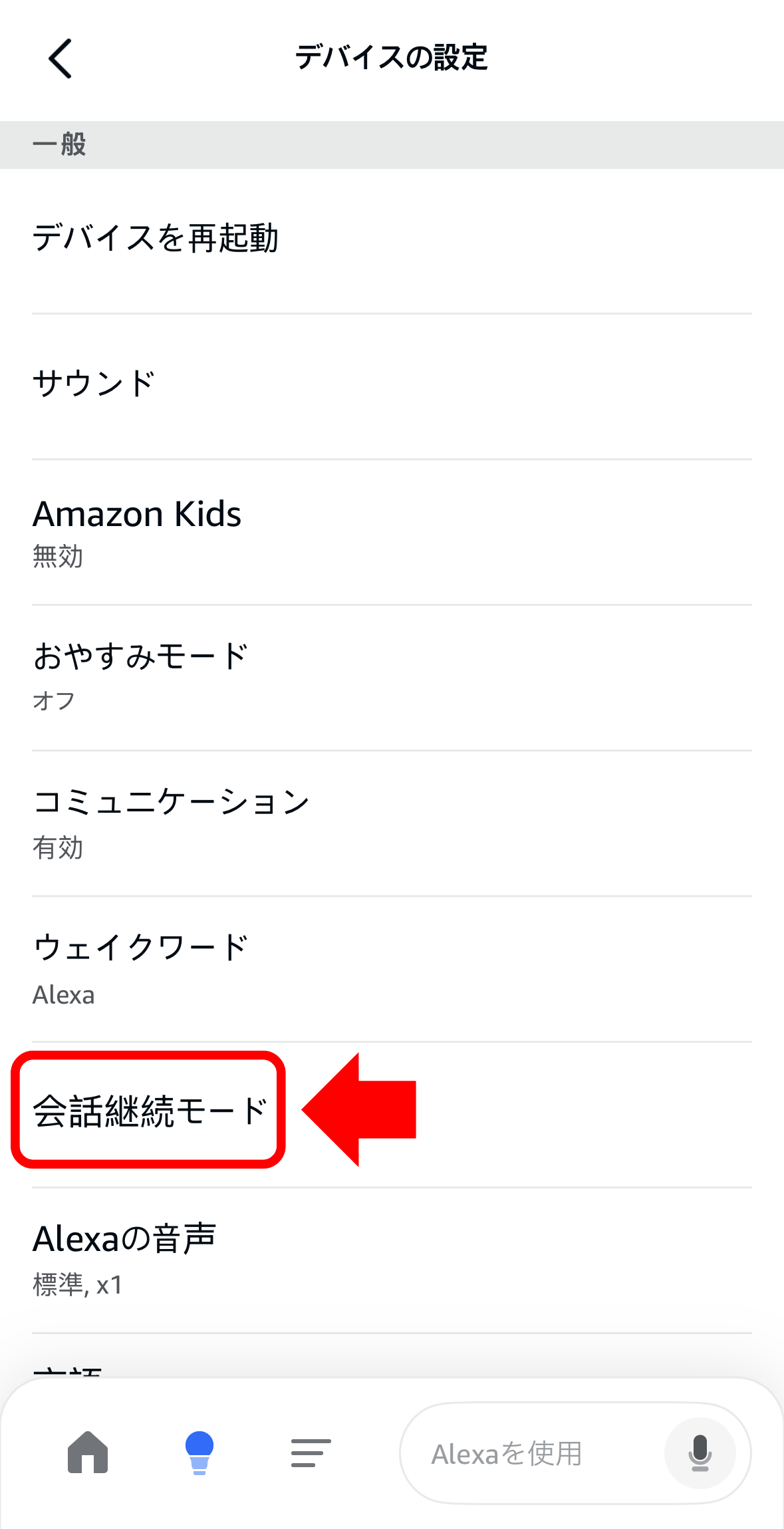Image resolution: width=784 pixels, height=1529 pixels.
Task: Open the More menu lines icon
Action: (311, 1453)
